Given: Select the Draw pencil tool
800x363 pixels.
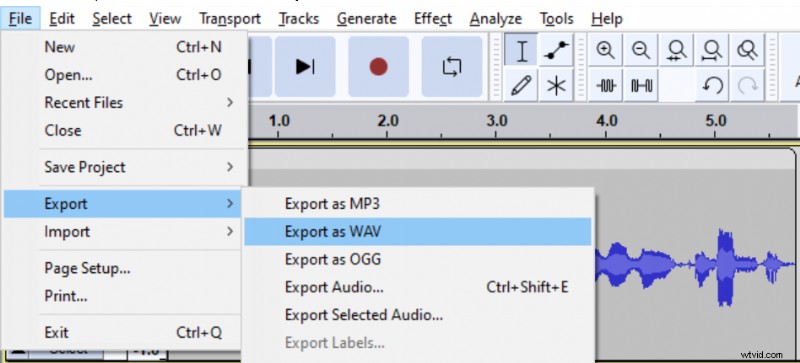Looking at the screenshot, I should coord(521,85).
